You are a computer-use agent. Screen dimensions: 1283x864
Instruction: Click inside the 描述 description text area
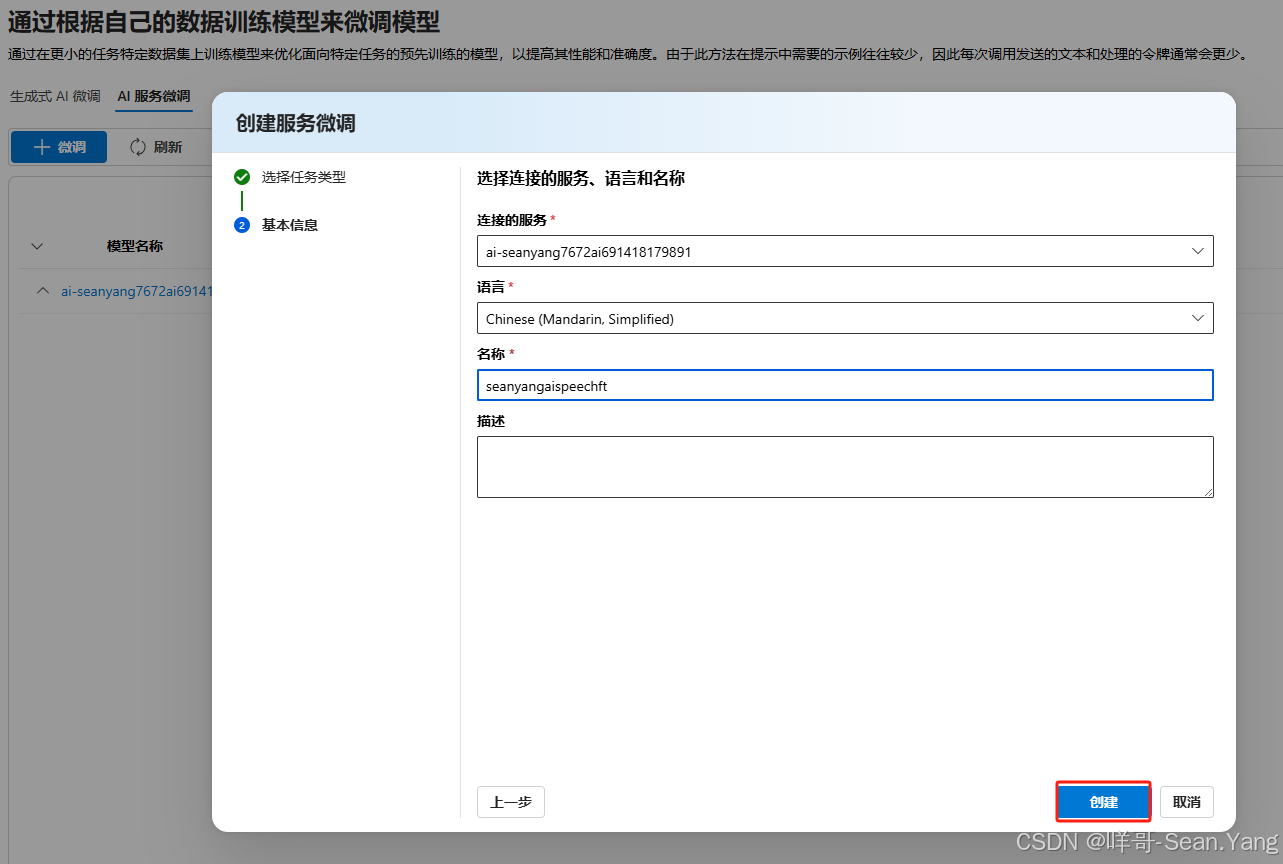point(845,465)
